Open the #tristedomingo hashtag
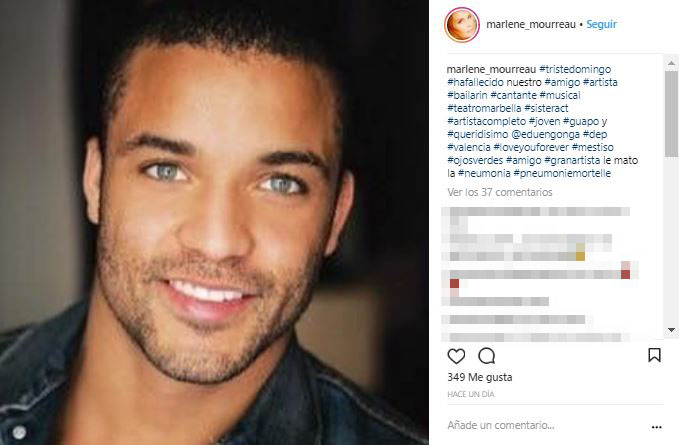The width and height of the screenshot is (679, 445). 575,69
